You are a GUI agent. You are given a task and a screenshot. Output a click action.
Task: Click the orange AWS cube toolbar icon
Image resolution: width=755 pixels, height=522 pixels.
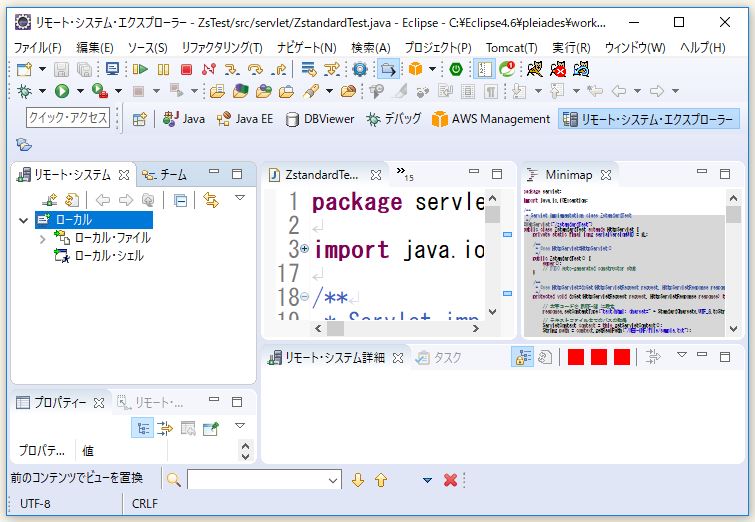415,69
